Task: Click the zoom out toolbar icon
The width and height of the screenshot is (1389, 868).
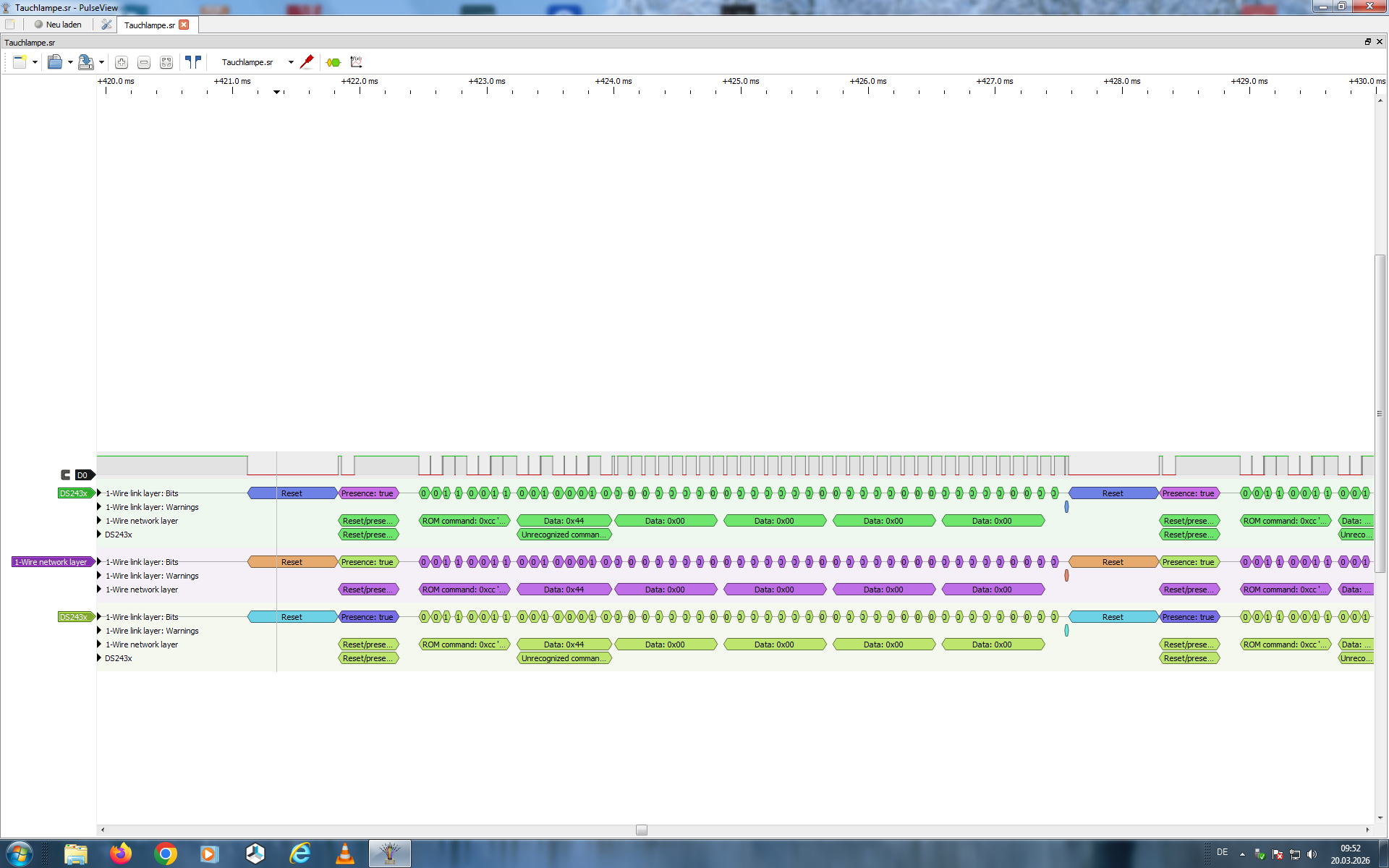Action: pyautogui.click(x=144, y=62)
